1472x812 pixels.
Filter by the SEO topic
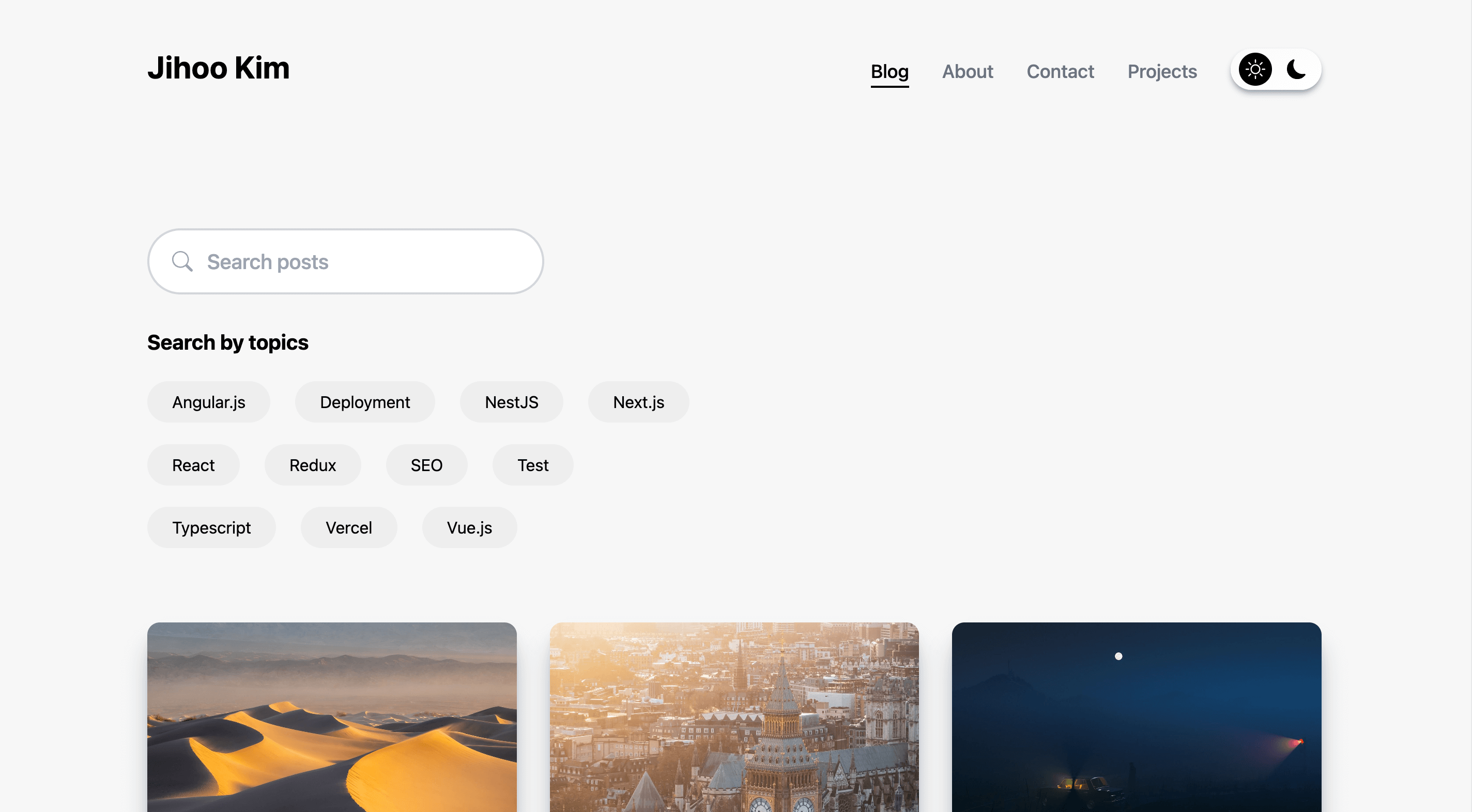pyautogui.click(x=426, y=465)
